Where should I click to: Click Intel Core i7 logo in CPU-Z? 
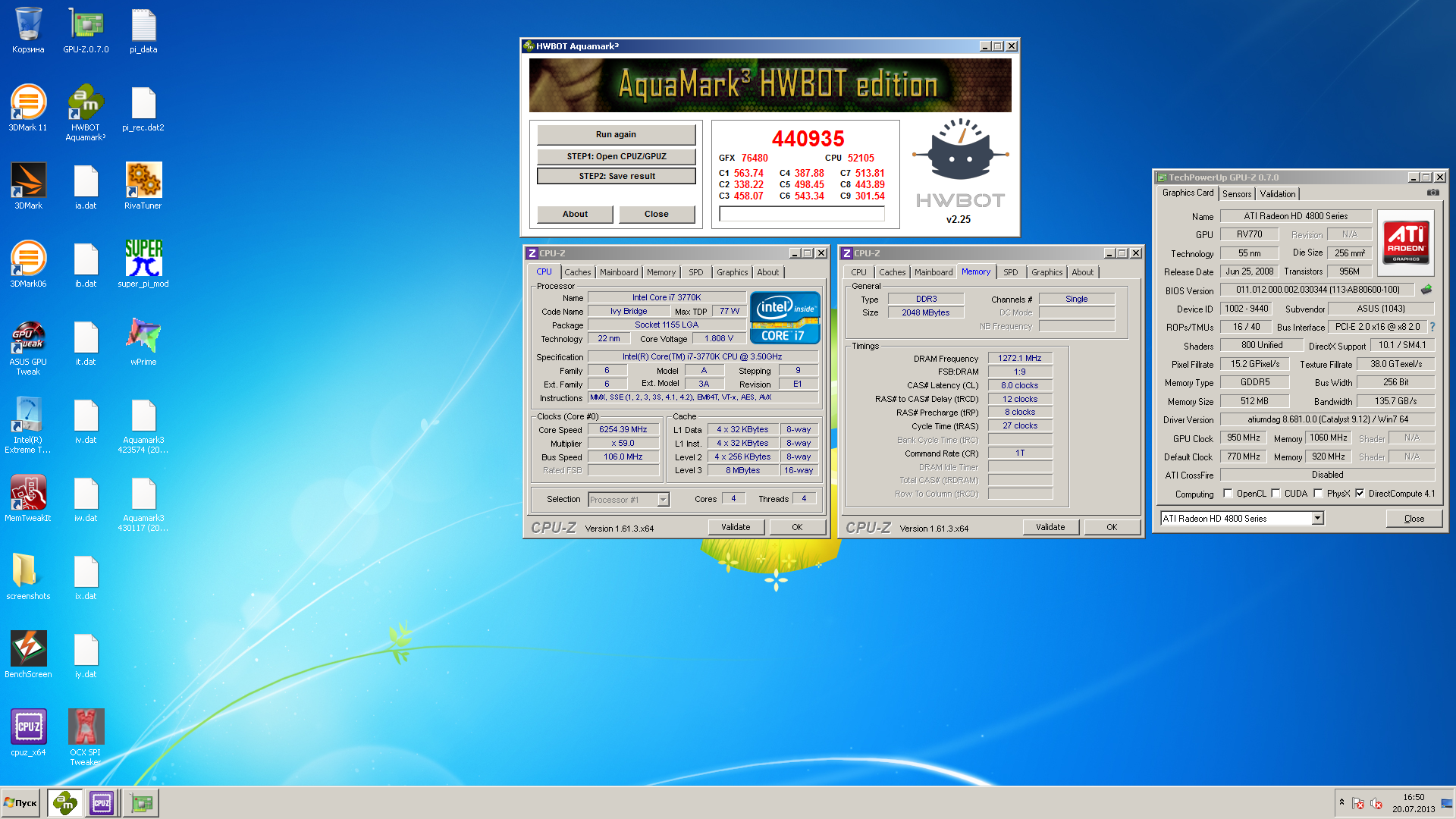(785, 318)
